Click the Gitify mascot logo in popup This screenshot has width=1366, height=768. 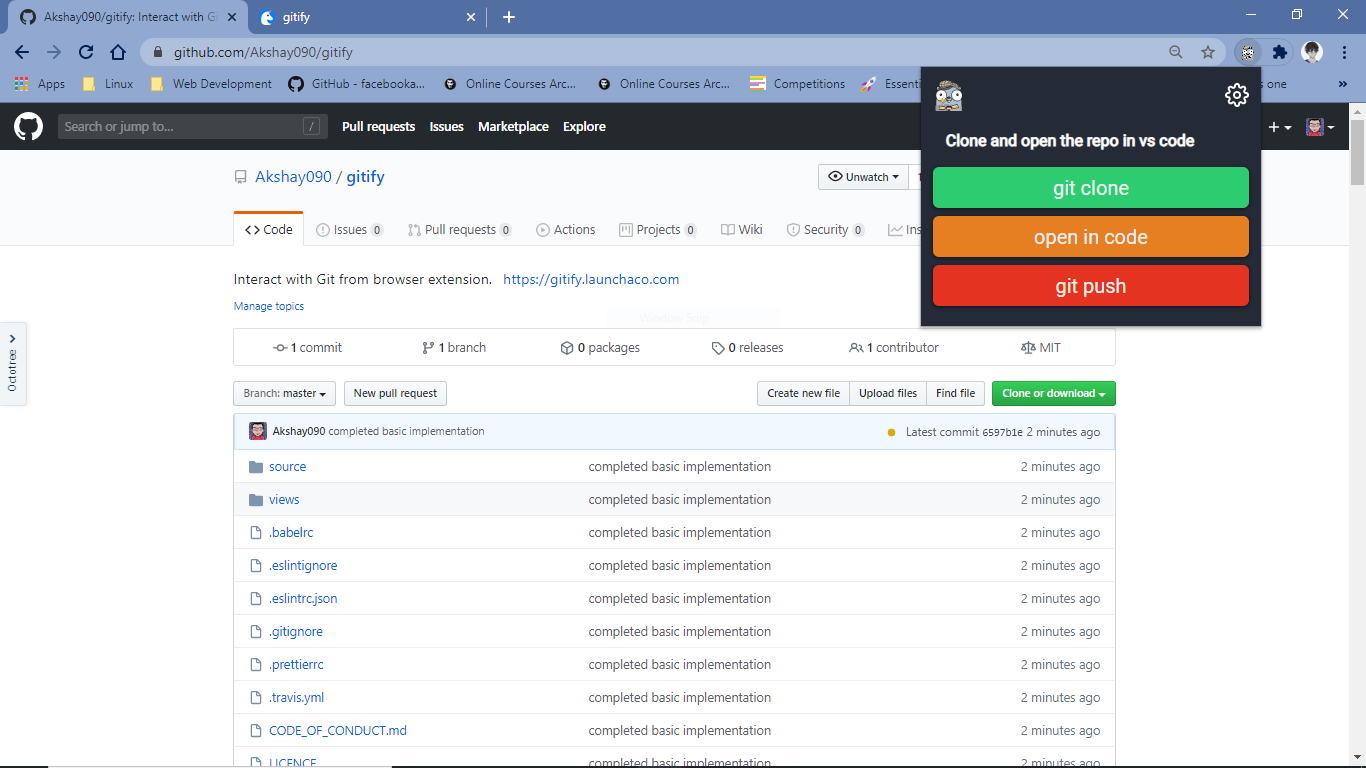[948, 95]
